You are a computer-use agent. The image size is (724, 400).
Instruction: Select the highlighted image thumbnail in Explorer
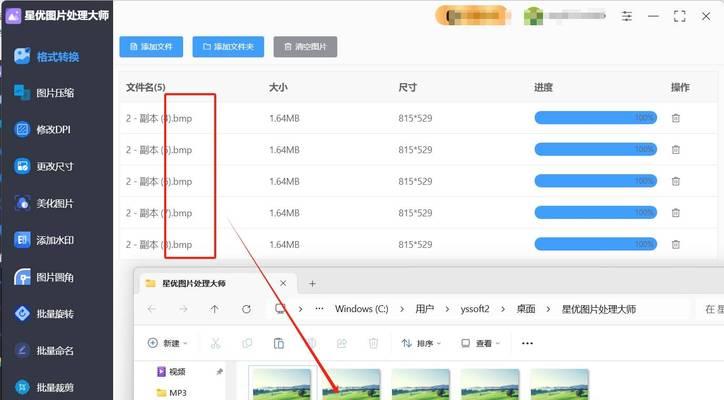(281, 384)
